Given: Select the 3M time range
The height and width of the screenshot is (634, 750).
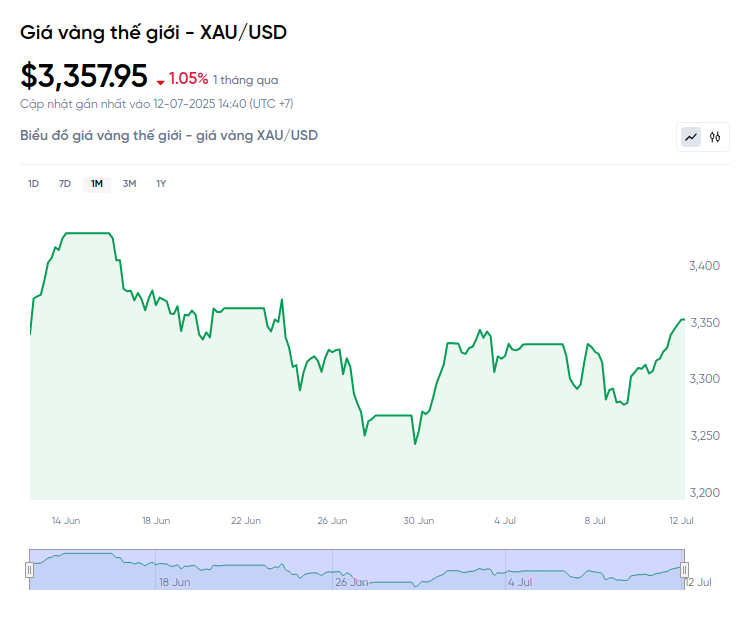Looking at the screenshot, I should 129,184.
